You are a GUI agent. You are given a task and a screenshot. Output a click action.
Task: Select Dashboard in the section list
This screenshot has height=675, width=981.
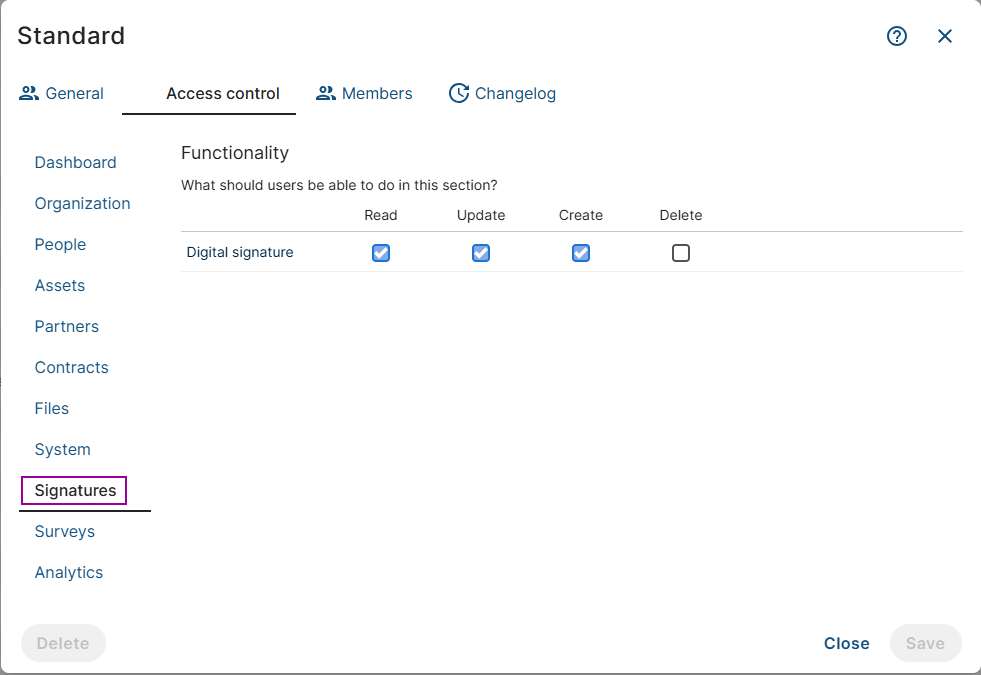click(75, 162)
